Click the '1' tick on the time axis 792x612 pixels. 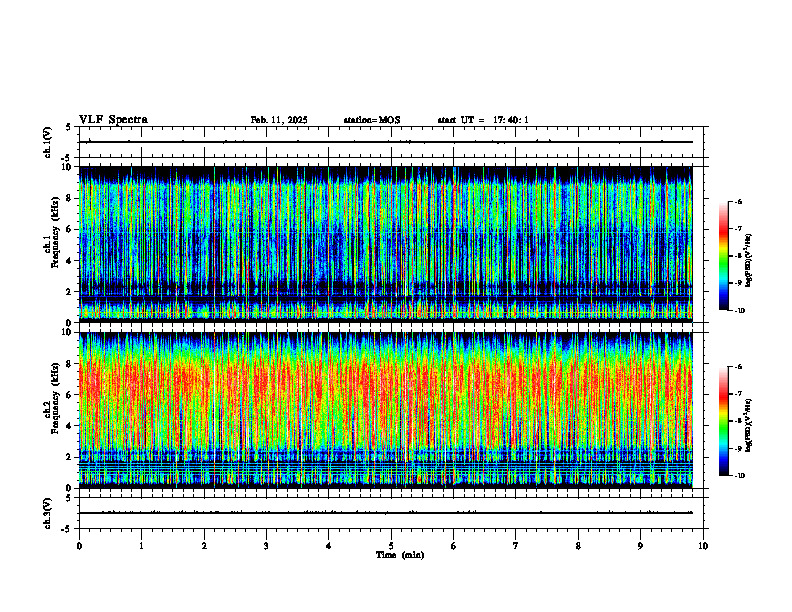click(141, 546)
